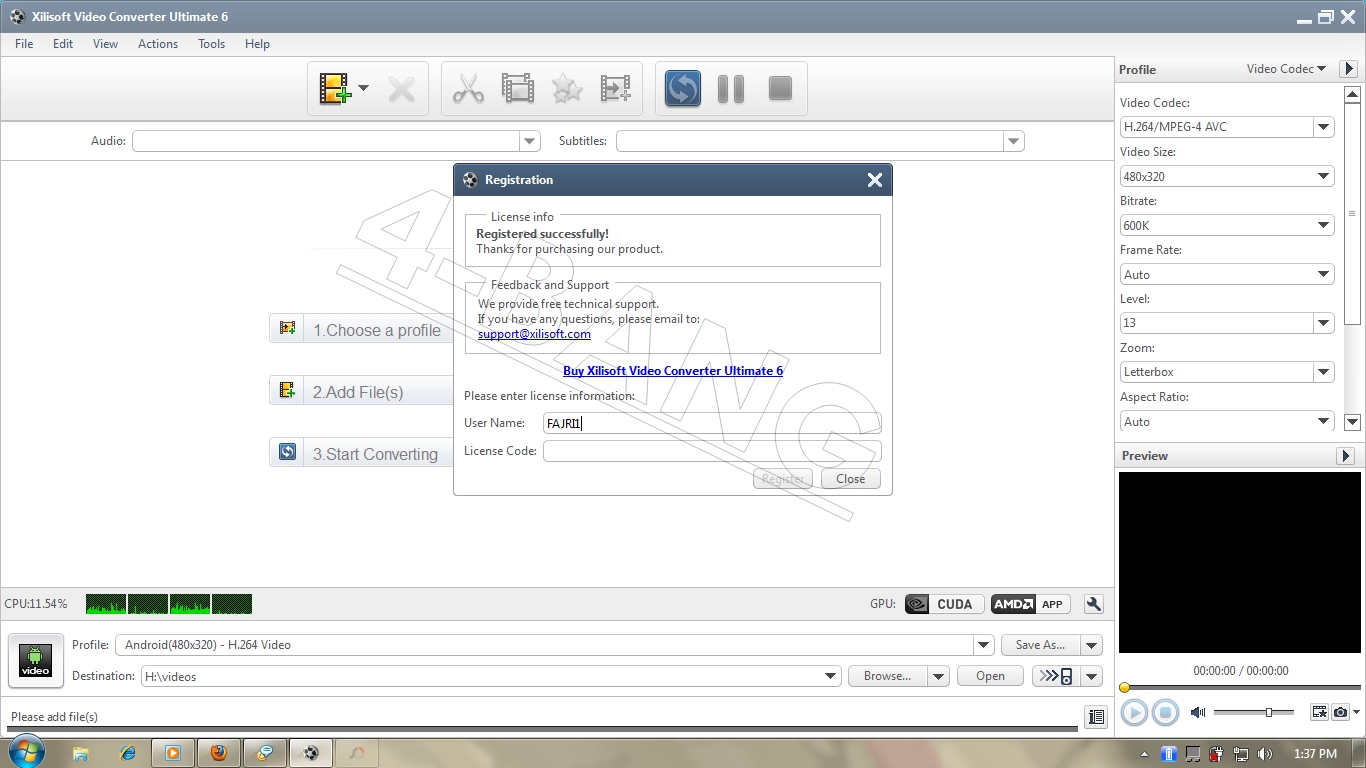Open the File menu
Image resolution: width=1366 pixels, height=768 pixels.
coord(24,44)
